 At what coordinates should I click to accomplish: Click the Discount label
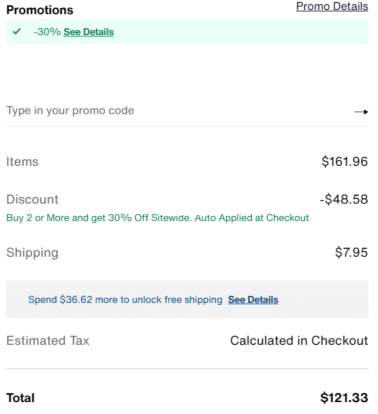tap(32, 199)
